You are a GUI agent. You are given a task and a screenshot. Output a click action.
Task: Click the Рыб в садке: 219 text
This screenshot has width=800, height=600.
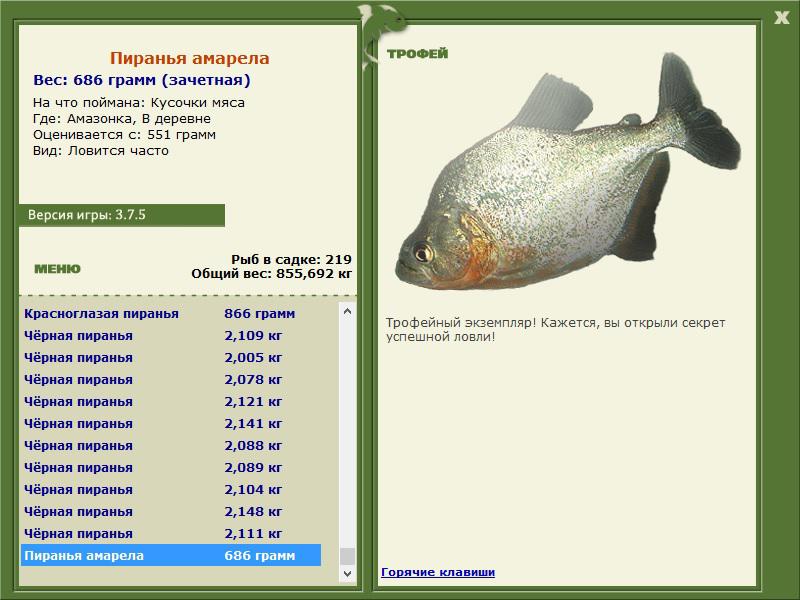coord(291,259)
